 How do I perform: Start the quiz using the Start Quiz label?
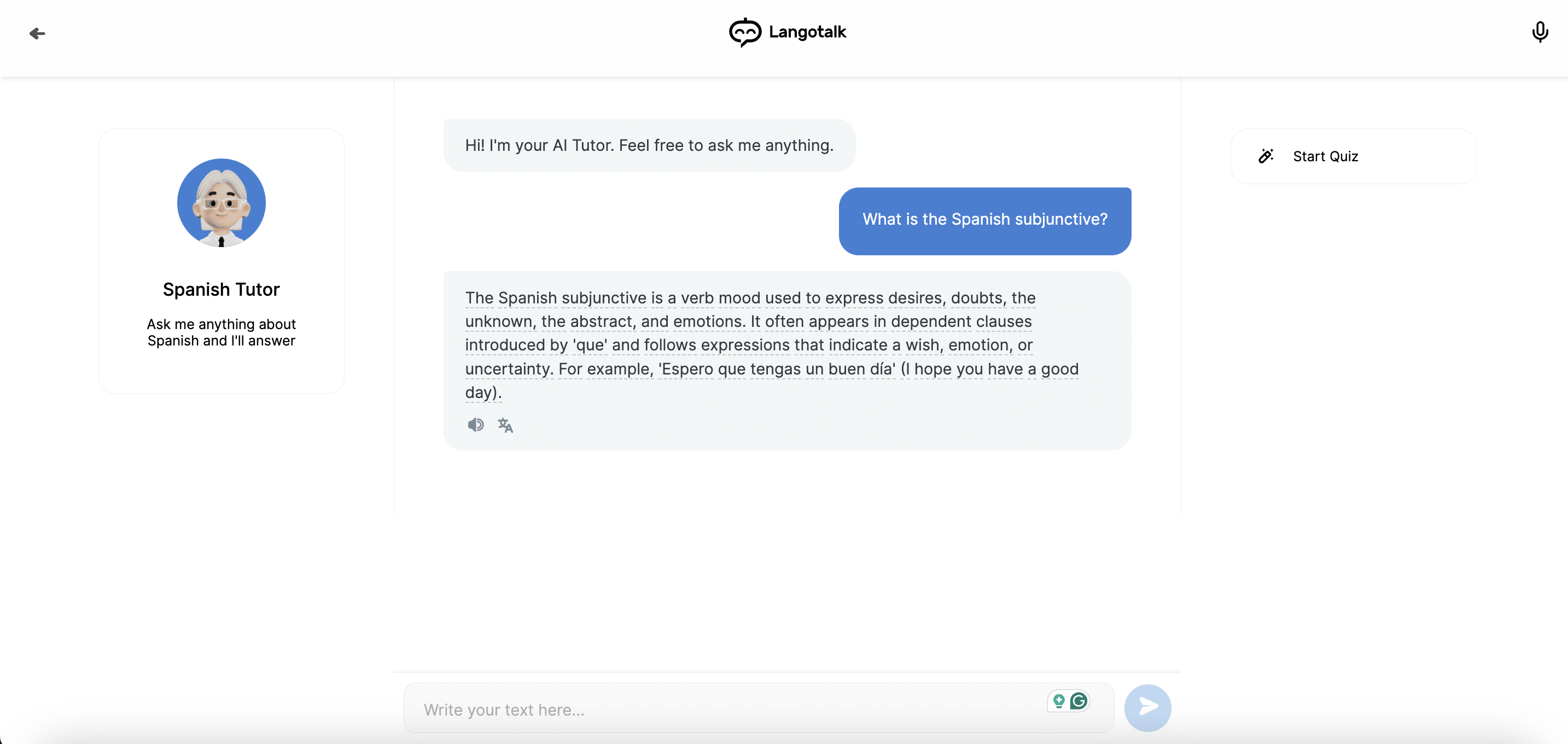coord(1325,156)
